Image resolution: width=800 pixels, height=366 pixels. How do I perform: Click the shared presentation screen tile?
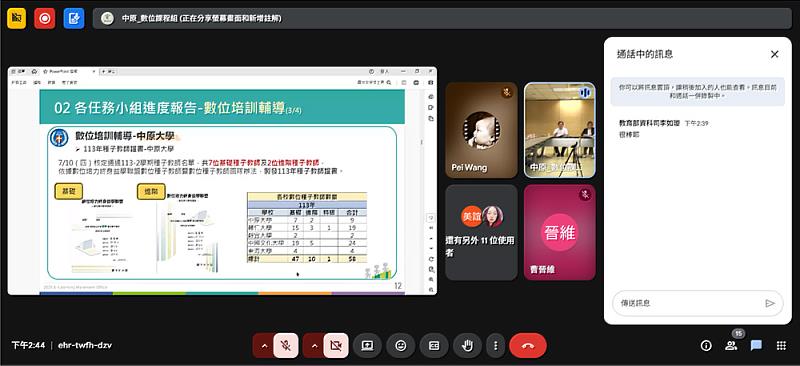click(x=222, y=180)
